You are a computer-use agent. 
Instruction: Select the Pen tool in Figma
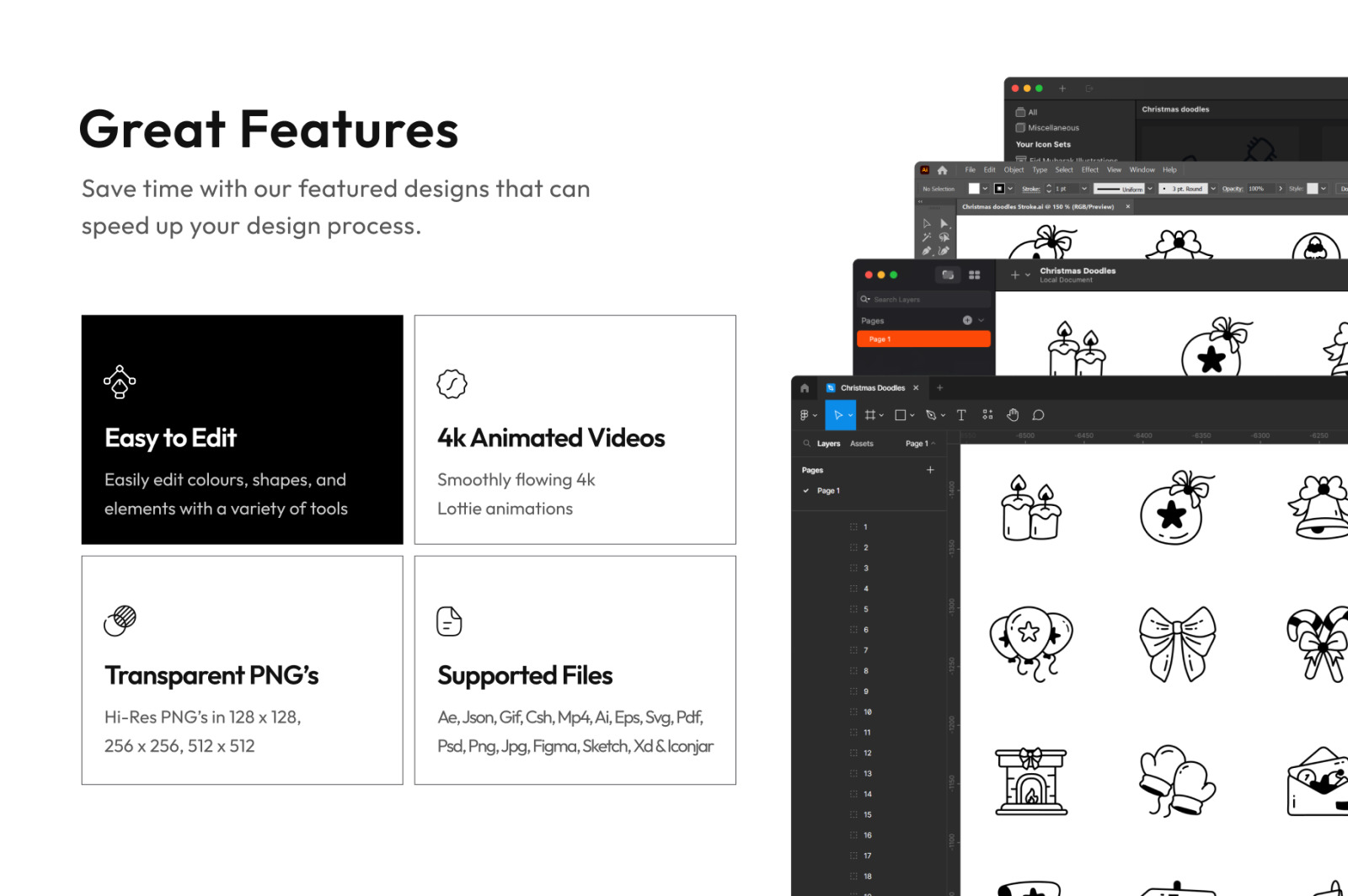(931, 415)
